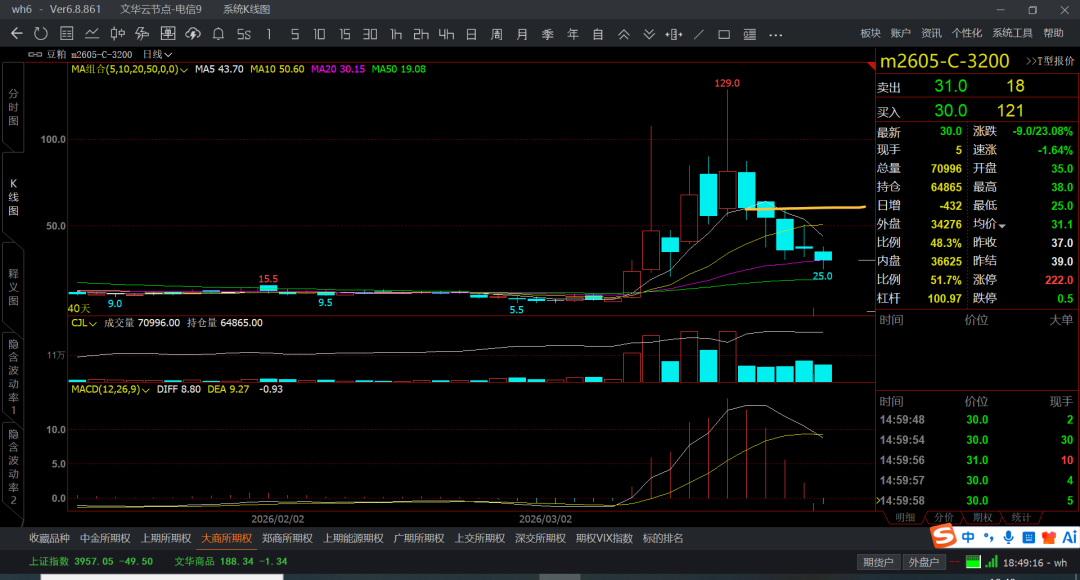Click the refresh icon in the toolbar
Image resolution: width=1080 pixels, height=580 pixels.
(x=41, y=34)
